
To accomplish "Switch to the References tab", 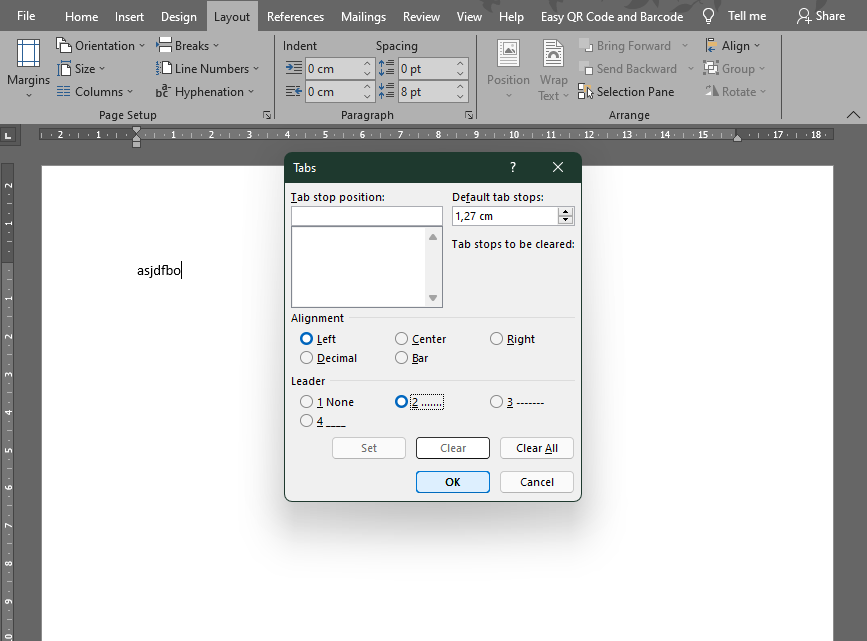I will point(295,17).
